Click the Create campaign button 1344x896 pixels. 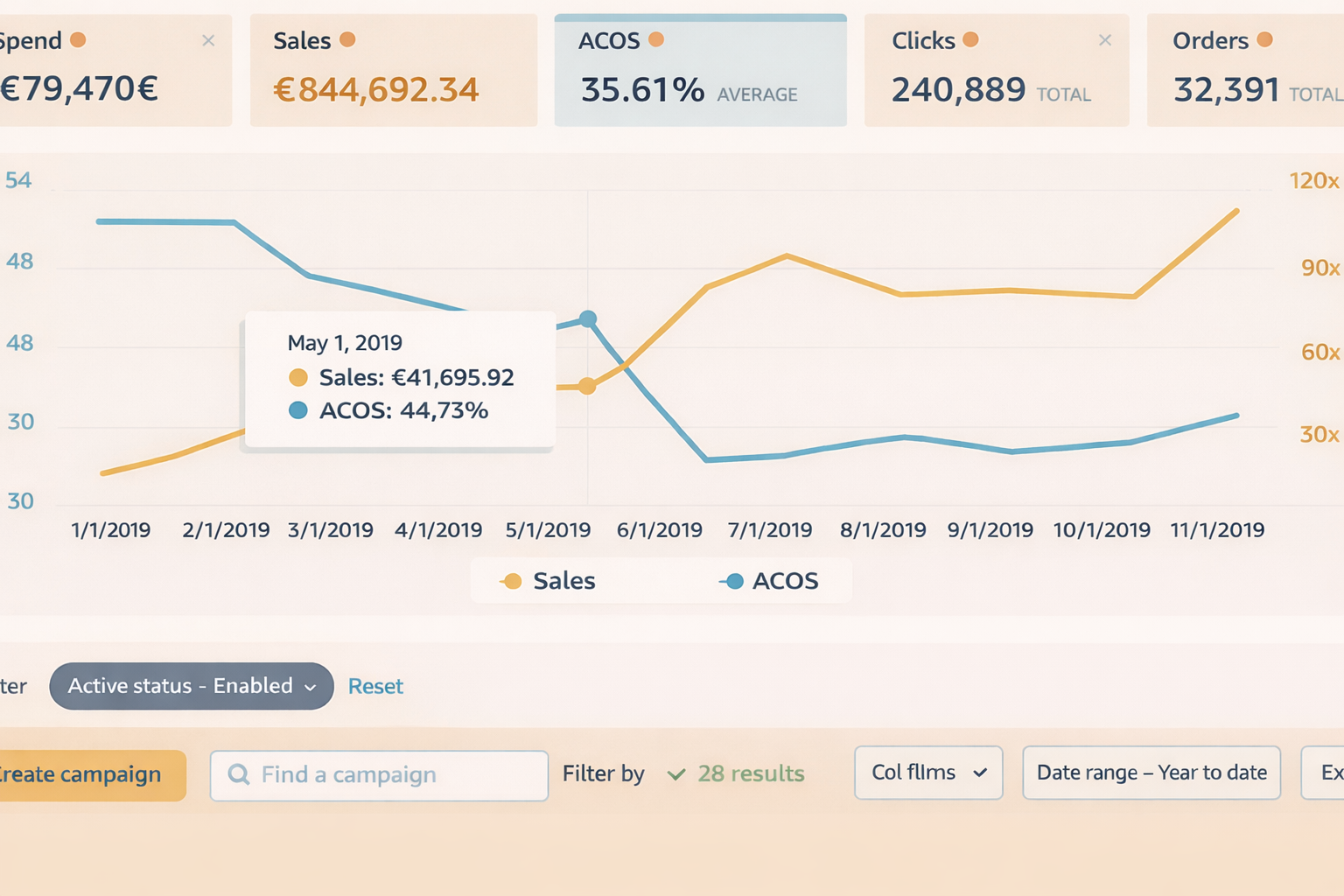(86, 775)
